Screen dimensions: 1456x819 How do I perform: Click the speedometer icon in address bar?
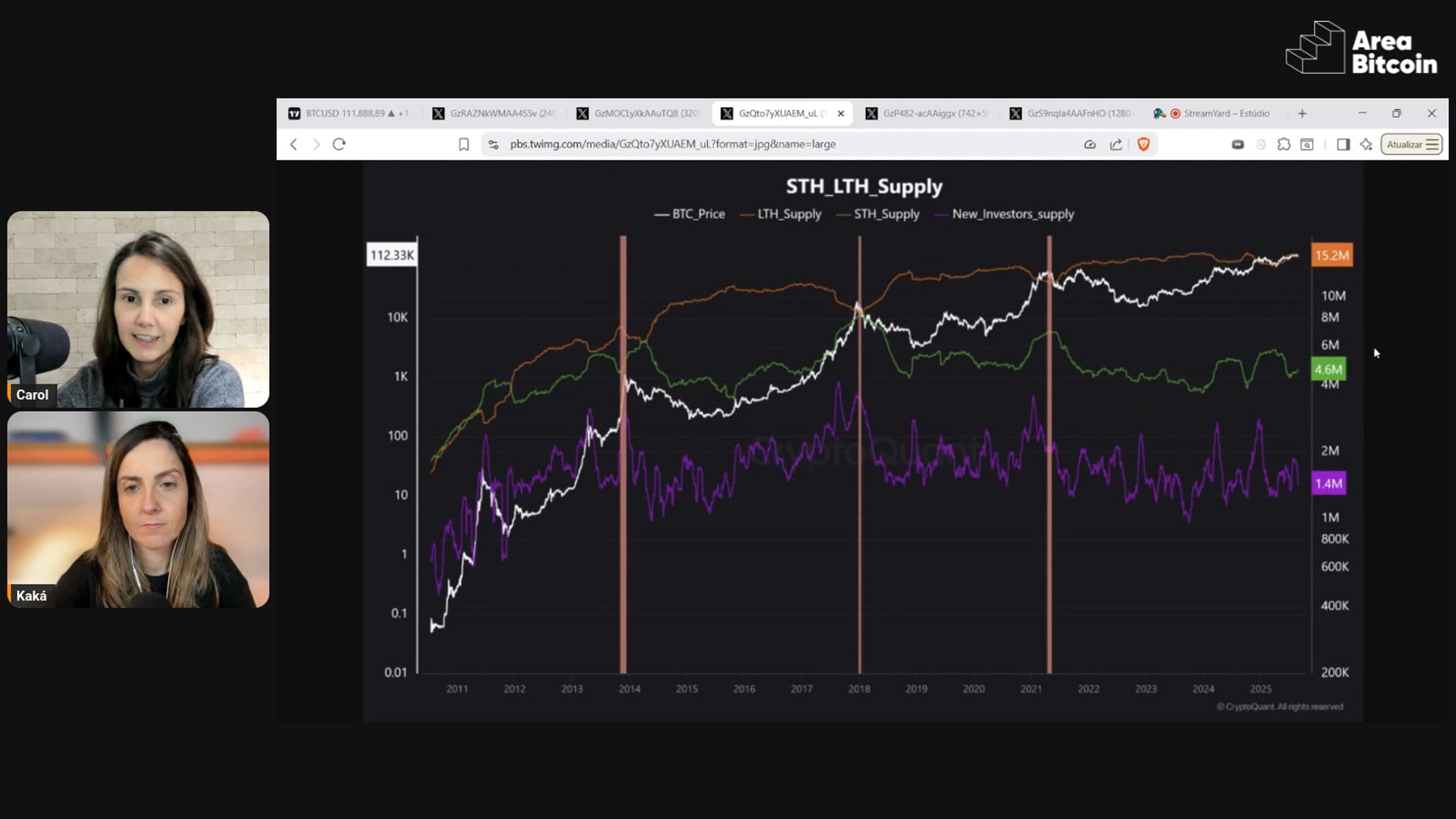click(x=1090, y=144)
